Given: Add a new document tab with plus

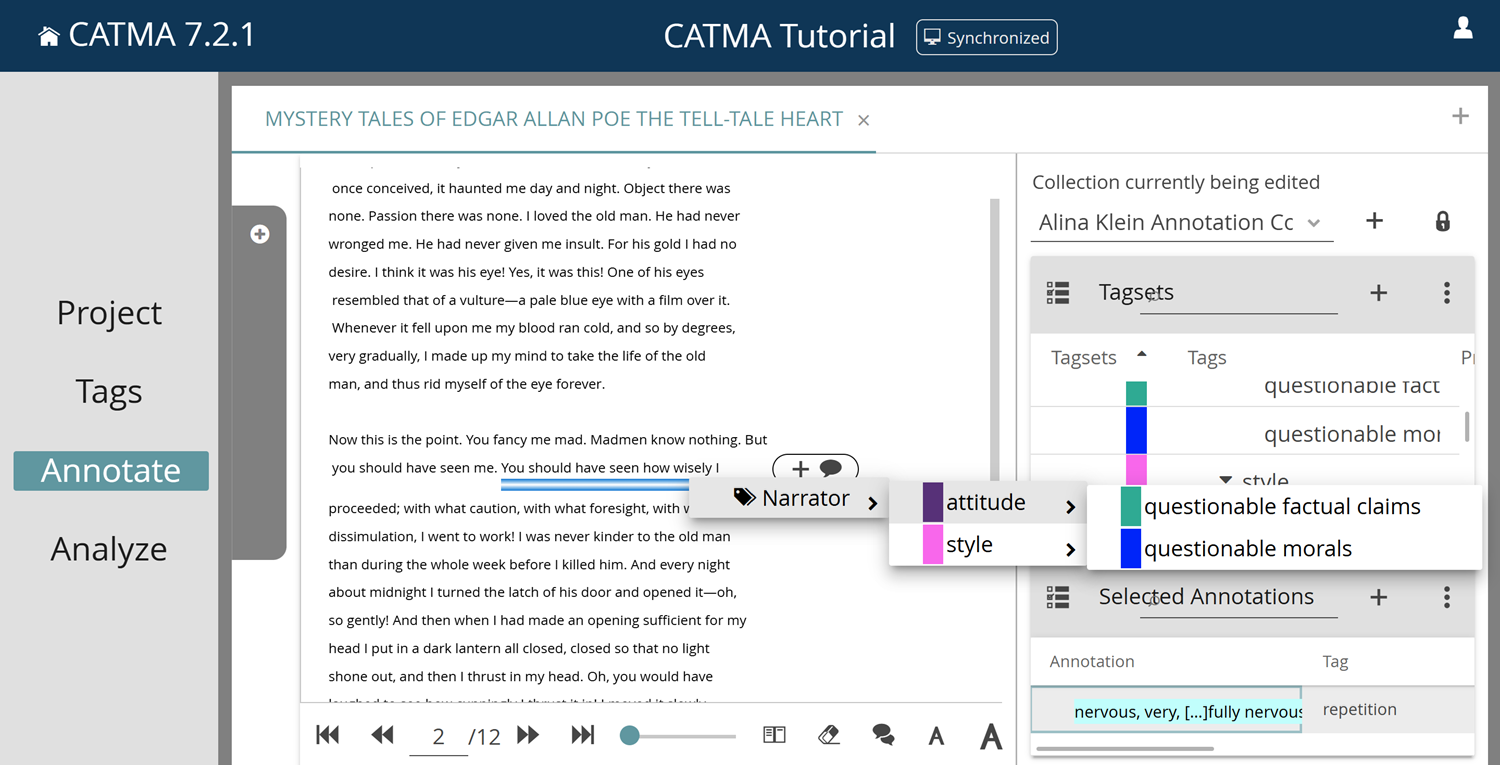Looking at the screenshot, I should pos(1460,116).
